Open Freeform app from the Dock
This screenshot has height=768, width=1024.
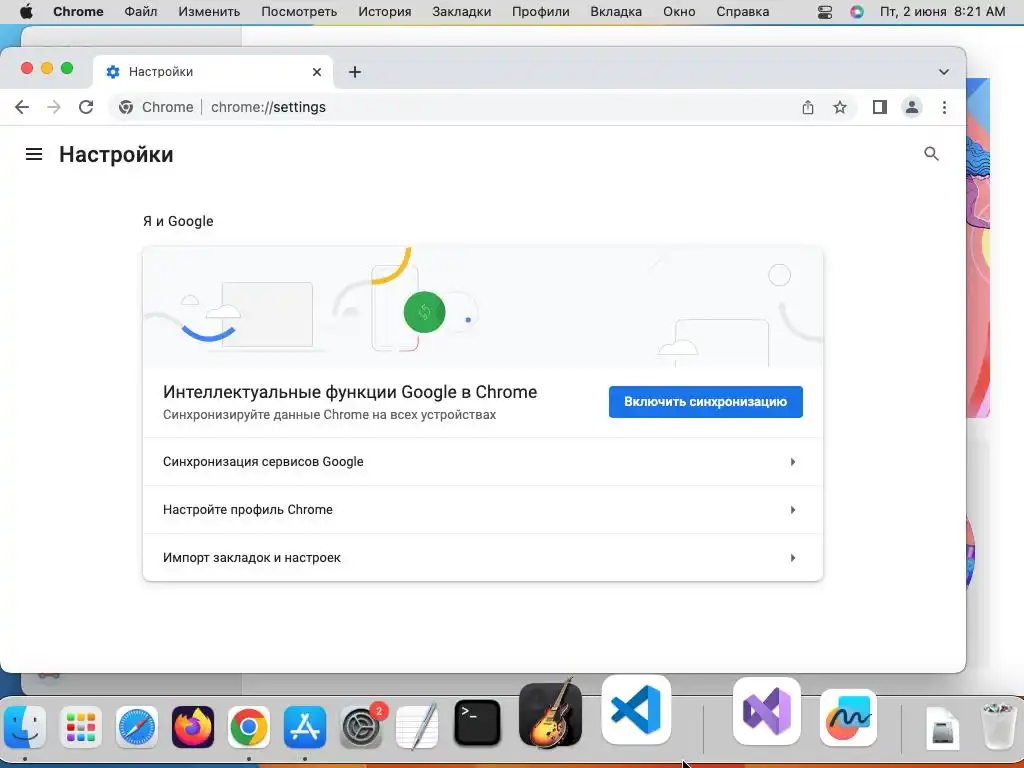click(848, 718)
